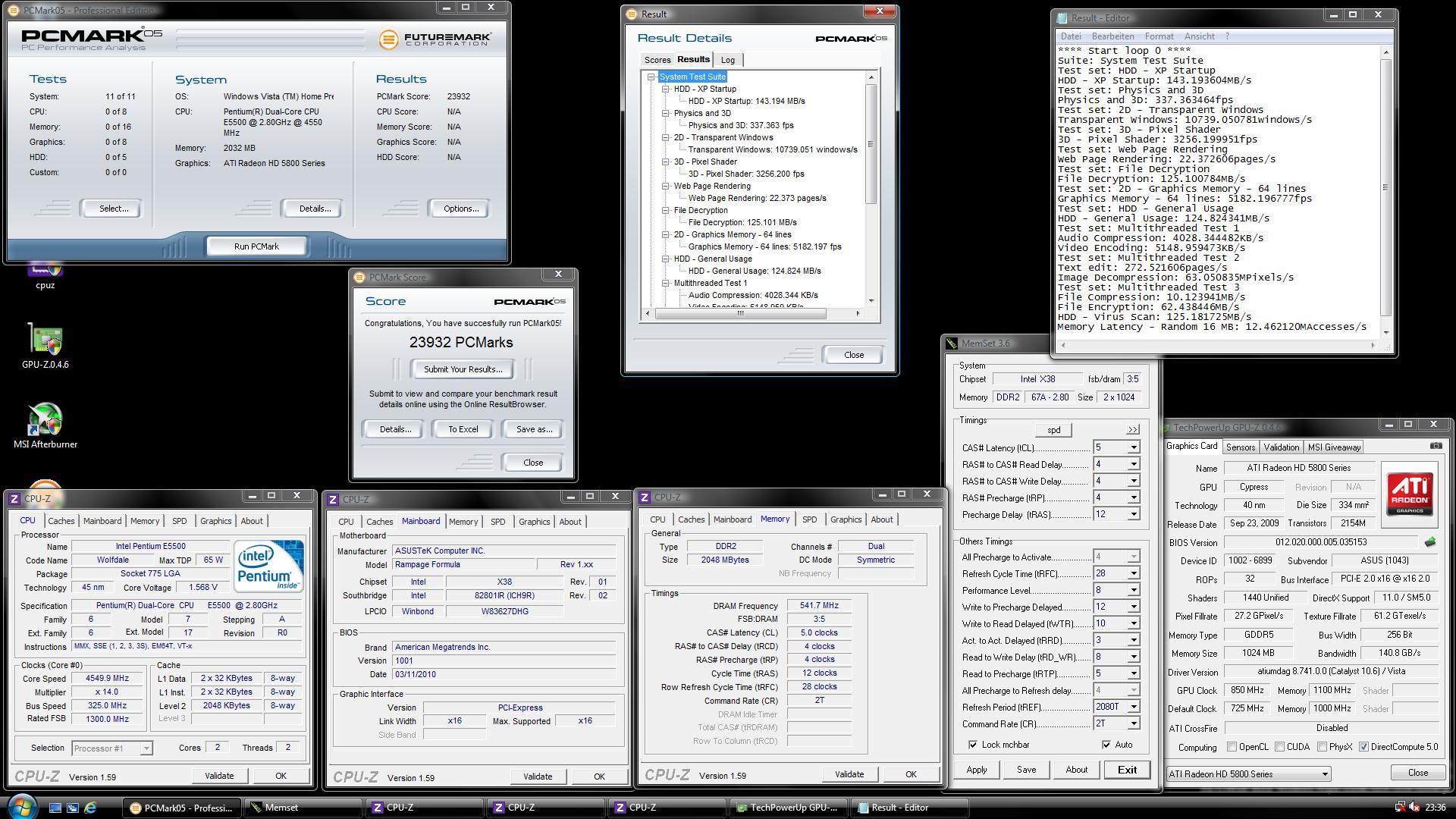Open the Precharge Delay (tRAS) dropdown

pyautogui.click(x=1134, y=514)
